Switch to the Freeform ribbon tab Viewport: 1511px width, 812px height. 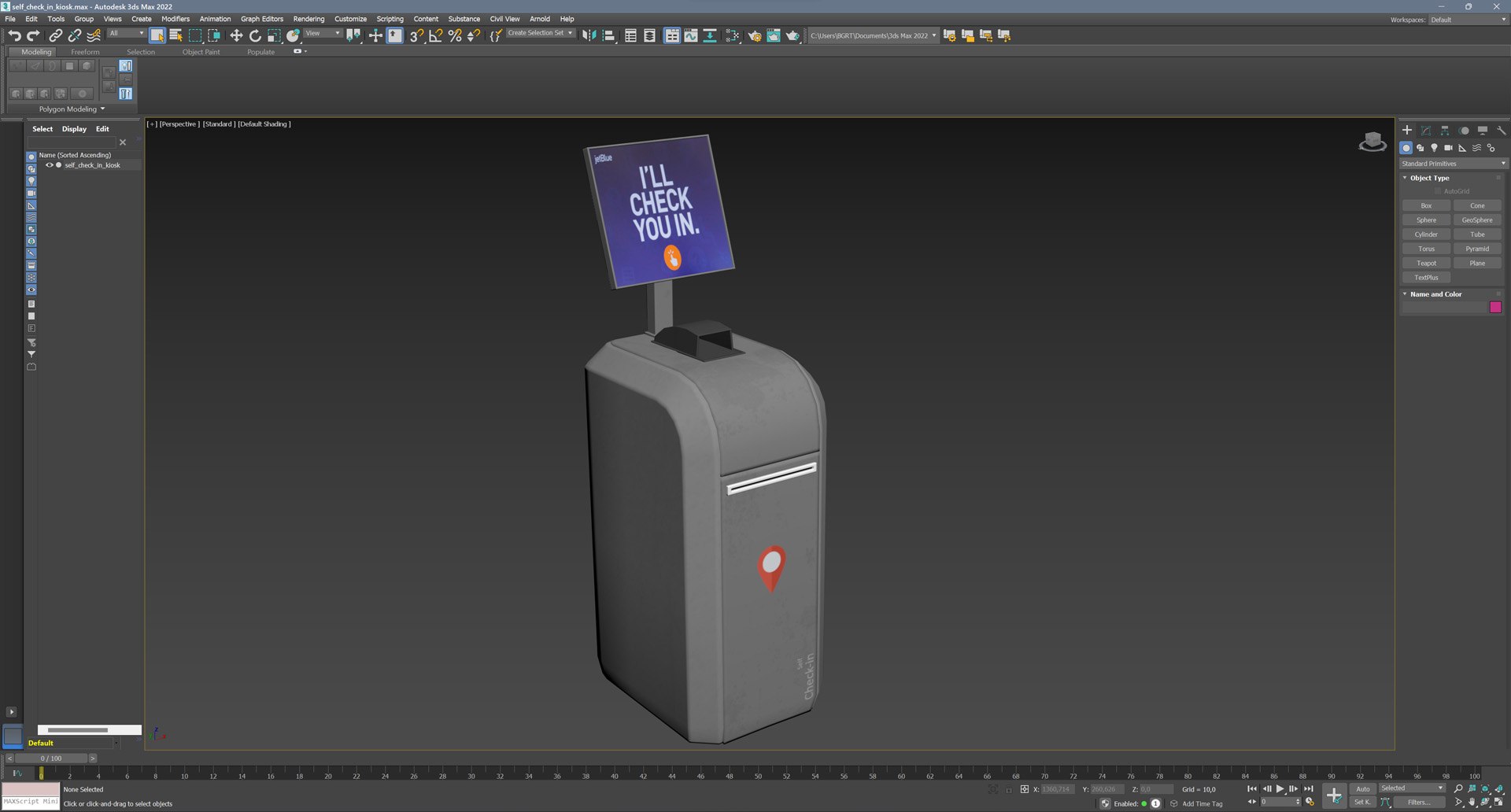(x=85, y=52)
